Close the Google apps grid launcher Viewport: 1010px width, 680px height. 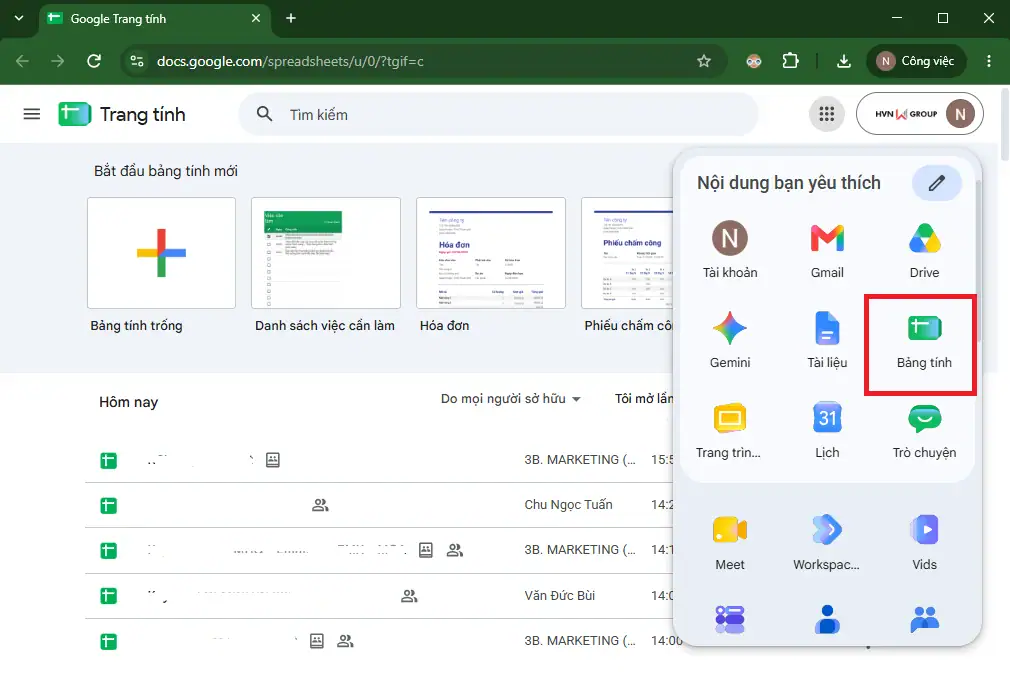826,115
